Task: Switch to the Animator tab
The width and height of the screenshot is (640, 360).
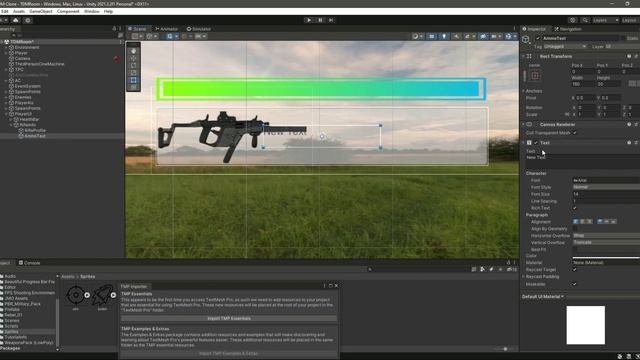Action: click(x=167, y=29)
